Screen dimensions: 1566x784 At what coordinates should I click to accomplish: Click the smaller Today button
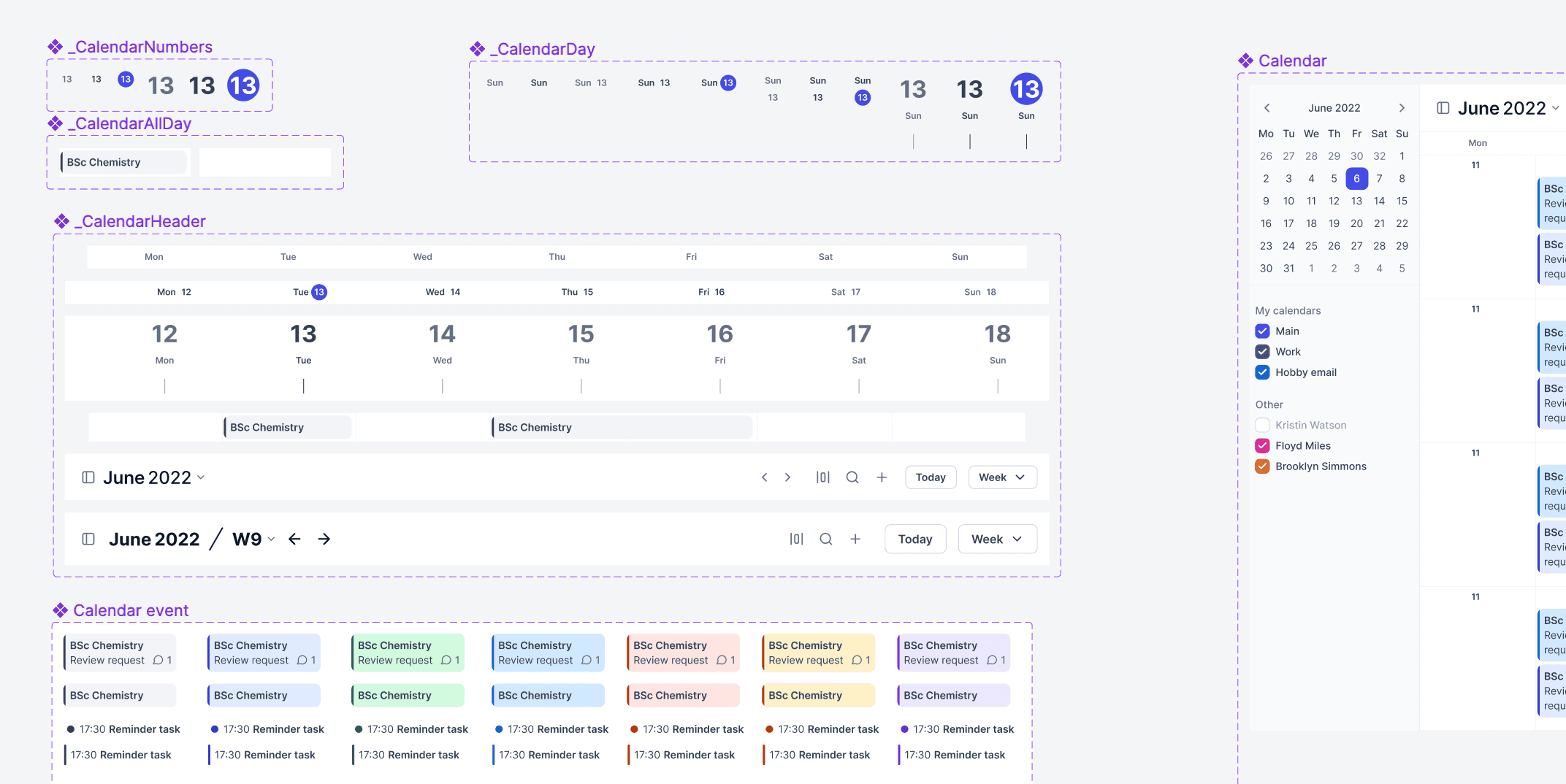coord(931,477)
